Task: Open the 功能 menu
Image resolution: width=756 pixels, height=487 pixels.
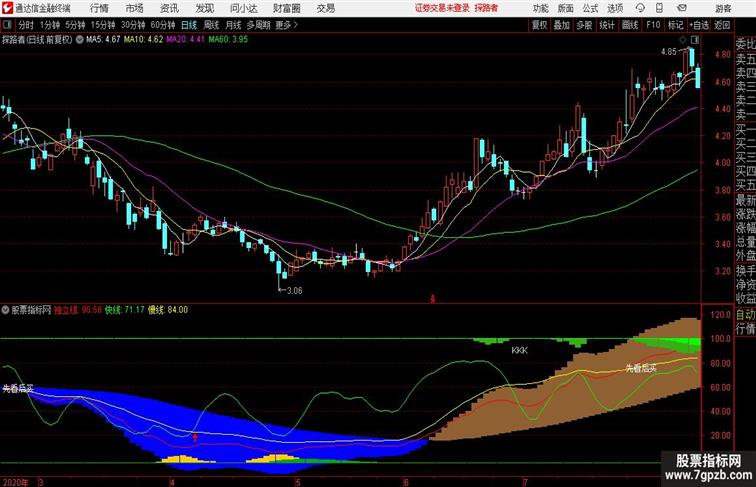Action: coord(541,8)
